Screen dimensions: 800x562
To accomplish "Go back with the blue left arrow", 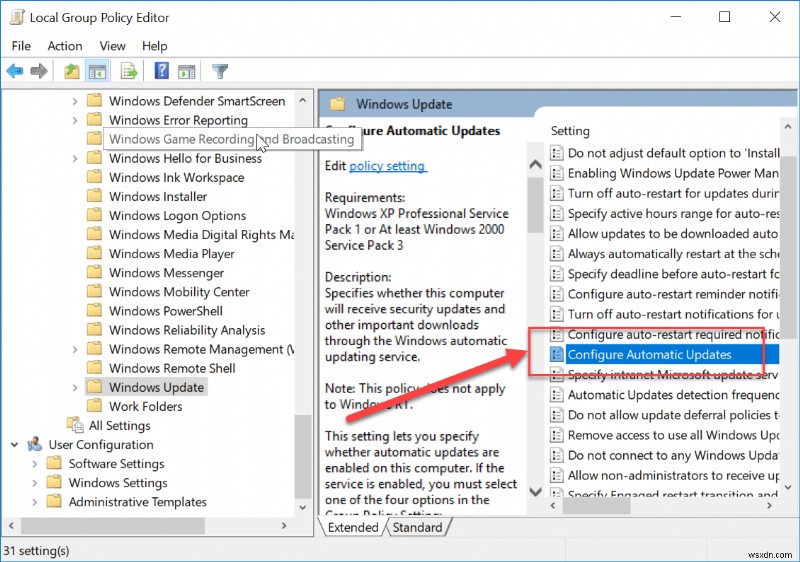I will (x=15, y=71).
